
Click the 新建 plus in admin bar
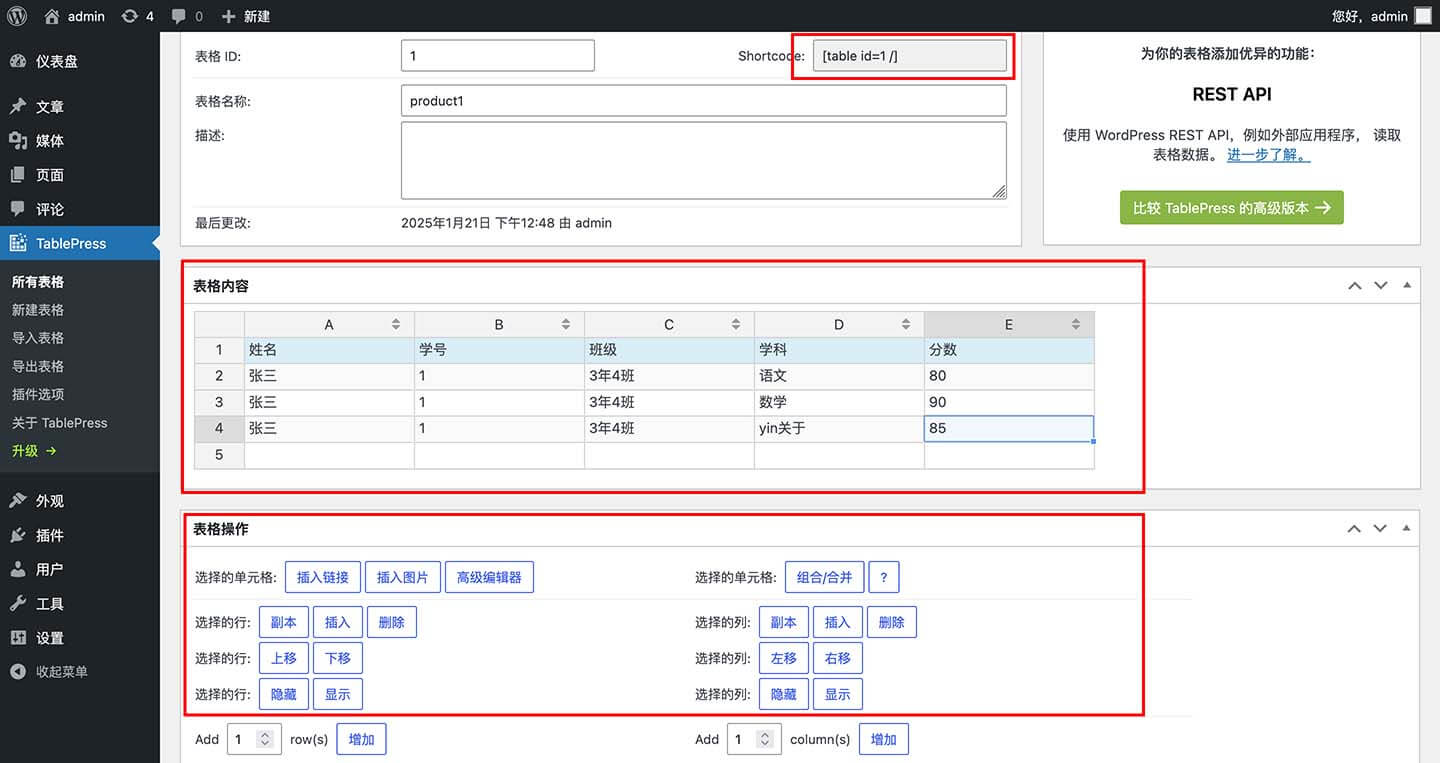pos(228,17)
